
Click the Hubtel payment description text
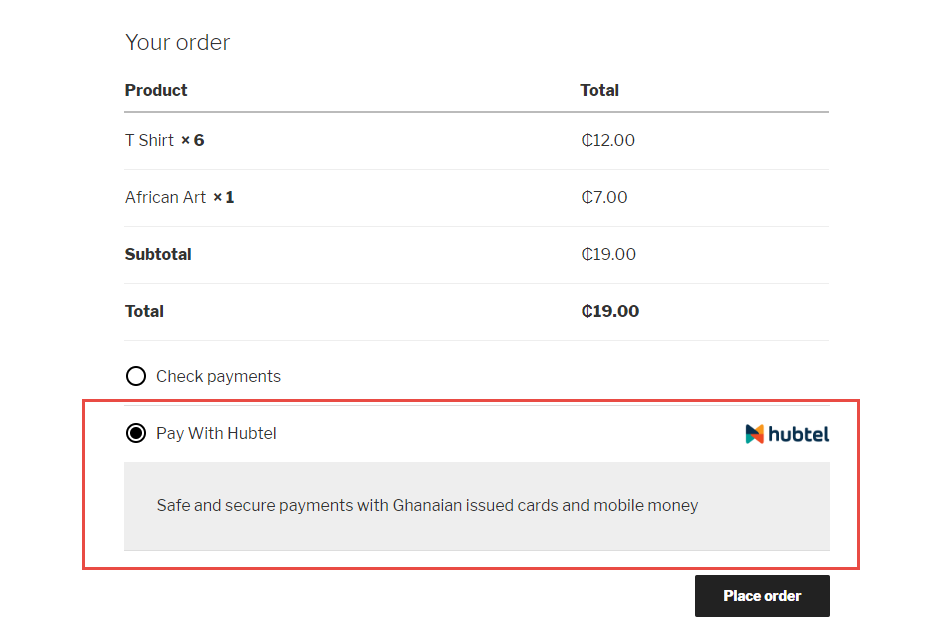427,505
